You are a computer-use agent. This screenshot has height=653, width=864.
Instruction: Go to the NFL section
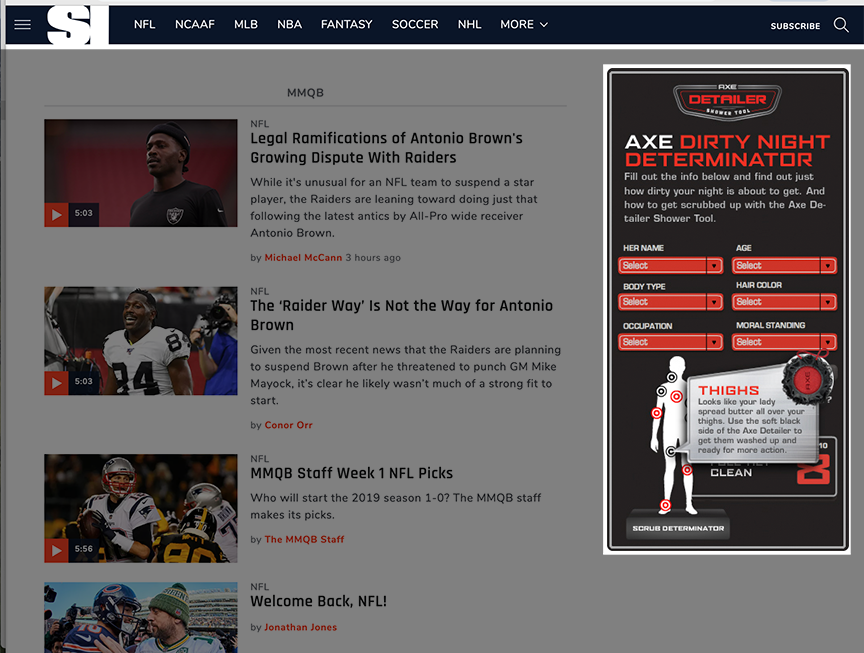[144, 24]
